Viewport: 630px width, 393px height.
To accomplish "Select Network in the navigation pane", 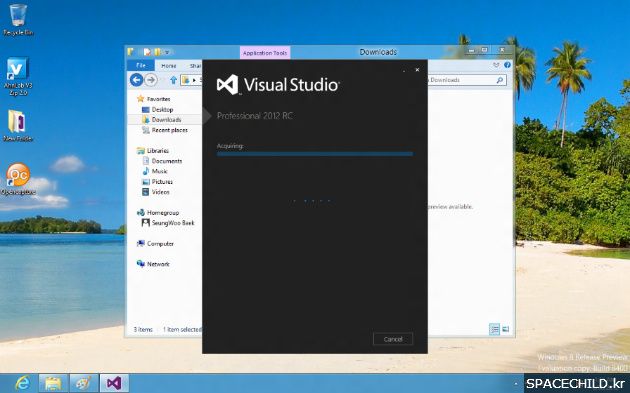I will point(158,264).
